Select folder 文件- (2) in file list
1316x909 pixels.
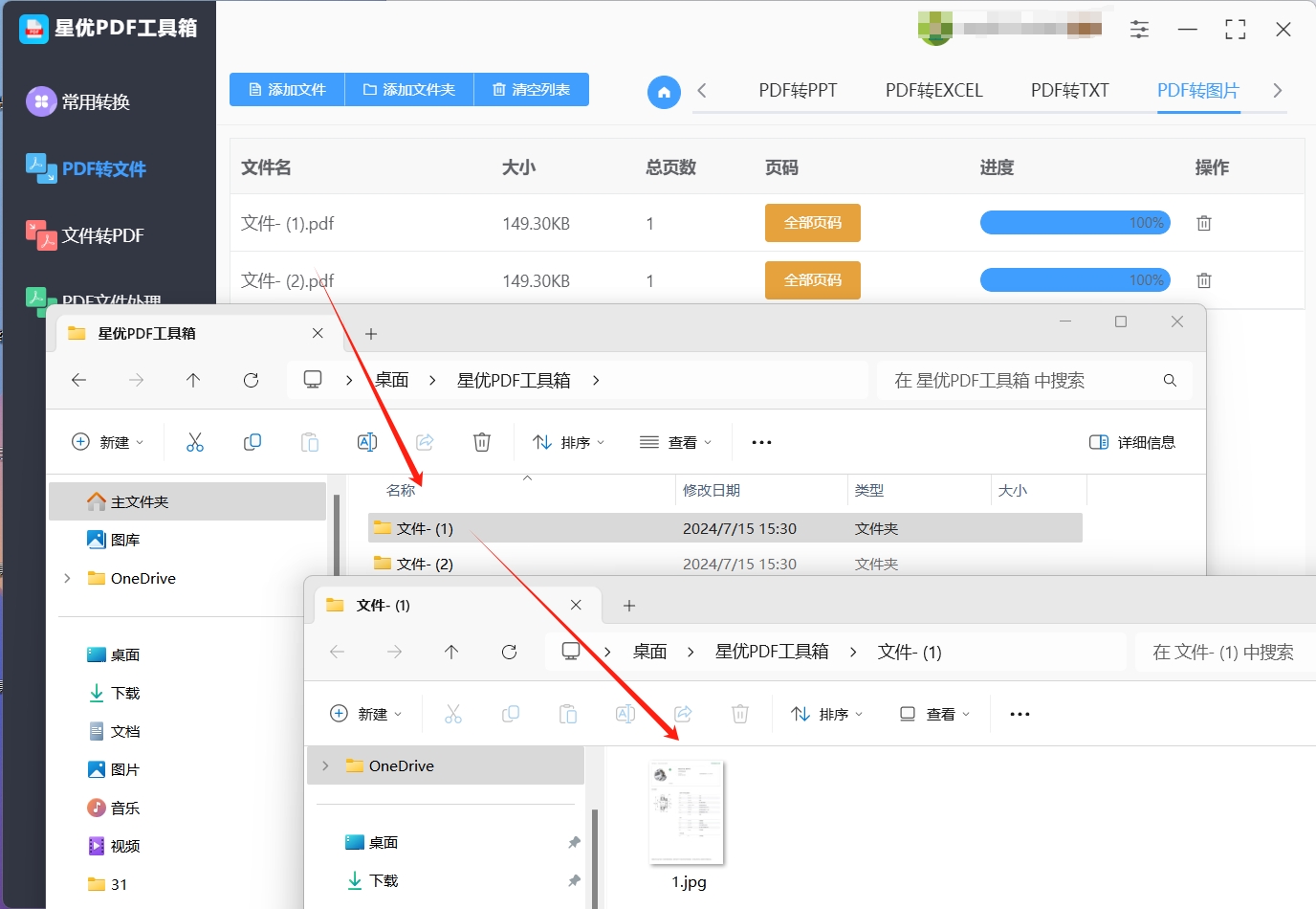[725, 564]
